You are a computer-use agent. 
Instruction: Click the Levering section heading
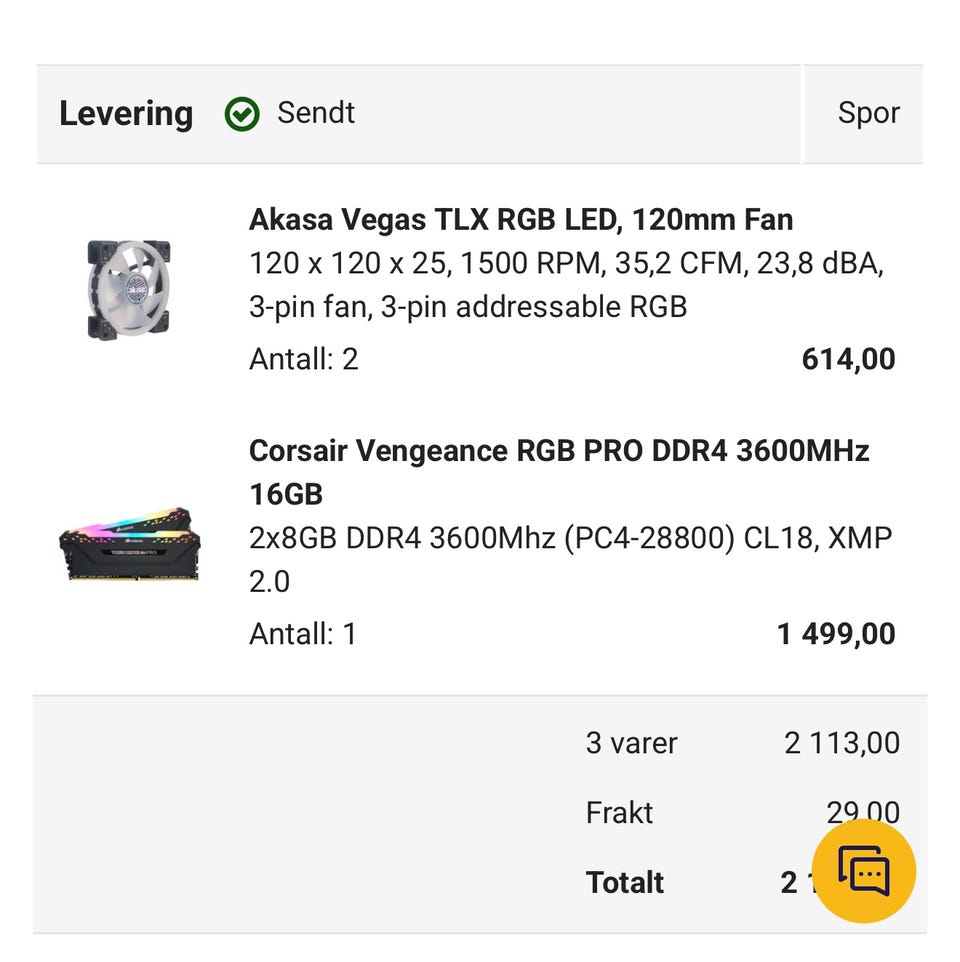point(125,113)
